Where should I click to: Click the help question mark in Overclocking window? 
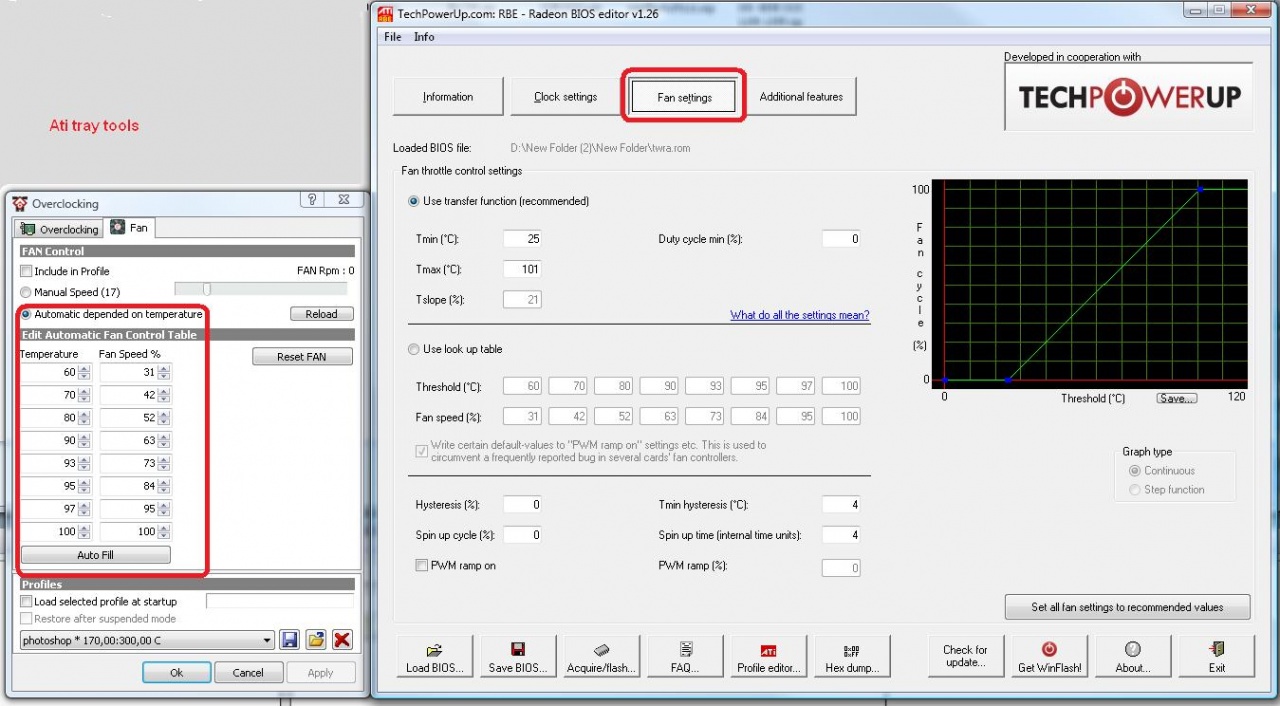[x=312, y=201]
